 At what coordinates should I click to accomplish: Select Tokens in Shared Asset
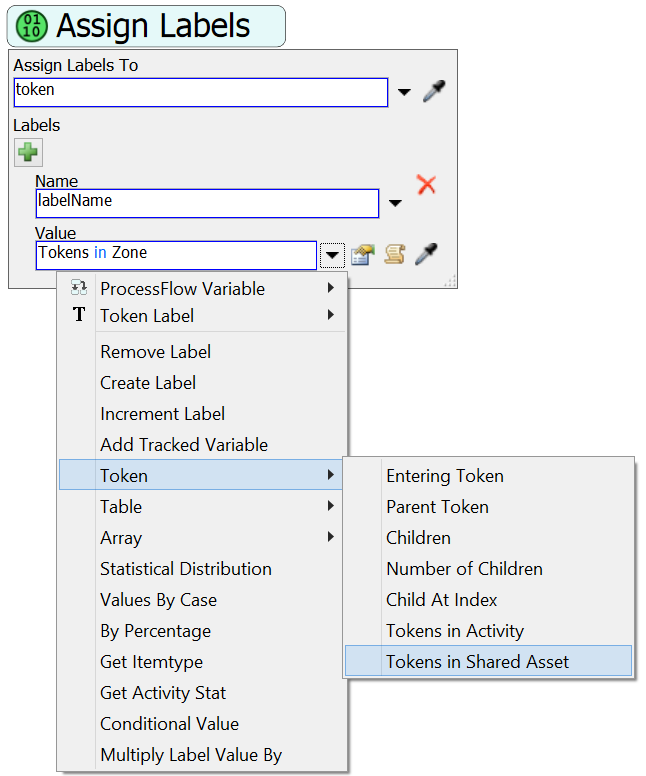pos(477,661)
